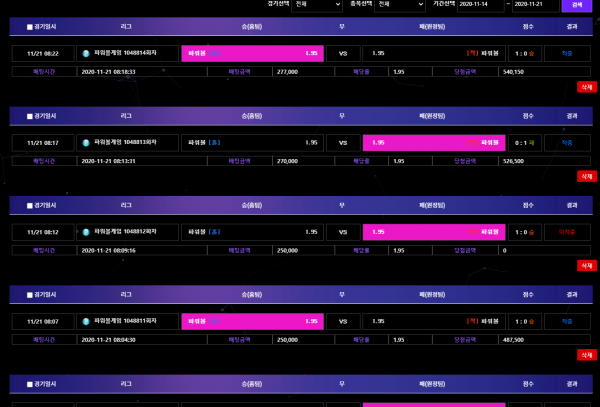Click the match time 11/21 08:07
The width and height of the screenshot is (600, 407).
43,322
